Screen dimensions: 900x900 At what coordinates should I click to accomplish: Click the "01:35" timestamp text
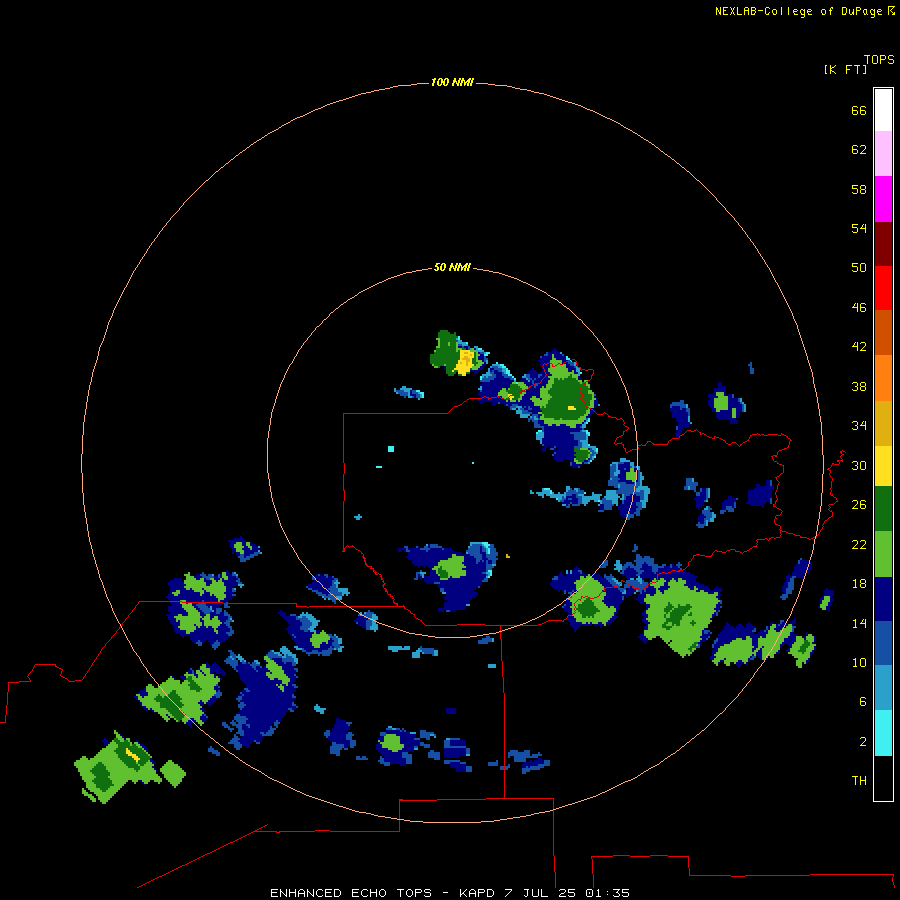coord(607,893)
